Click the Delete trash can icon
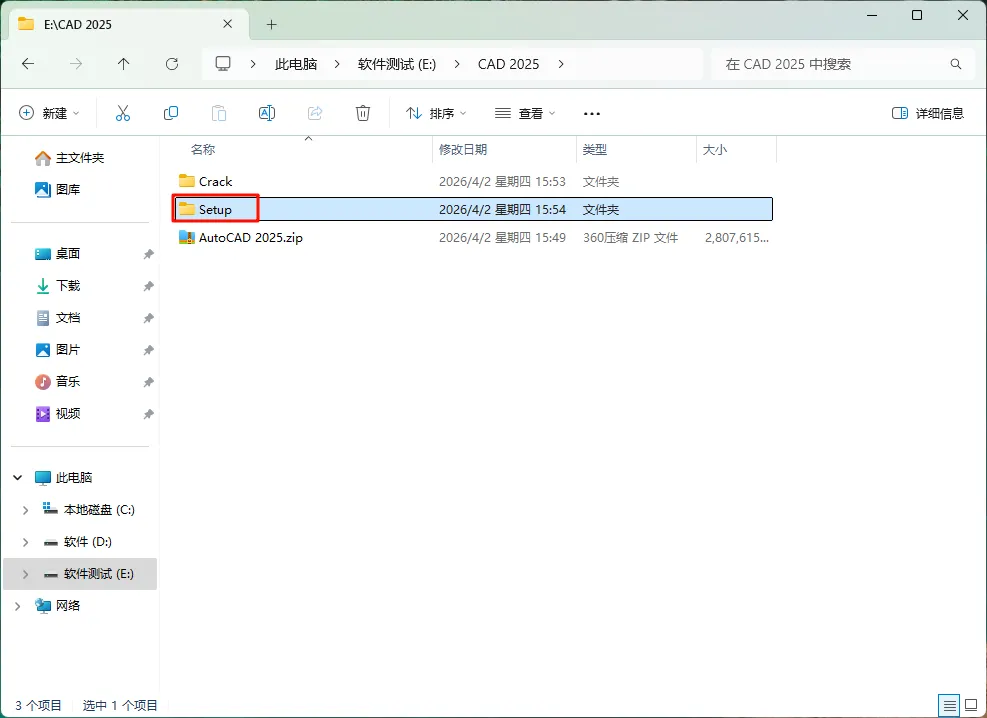This screenshot has width=987, height=718. point(363,113)
